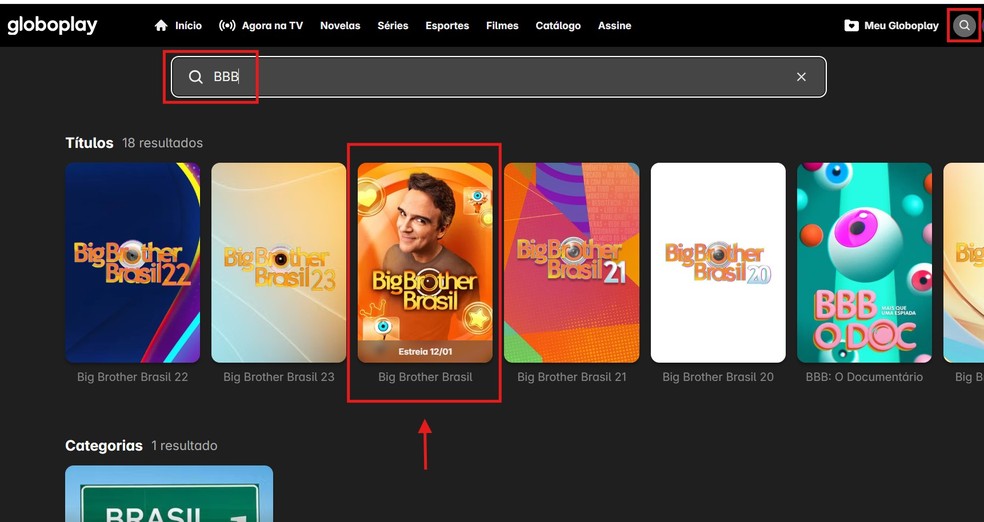
Task: Go to Início text link
Action: 188,26
